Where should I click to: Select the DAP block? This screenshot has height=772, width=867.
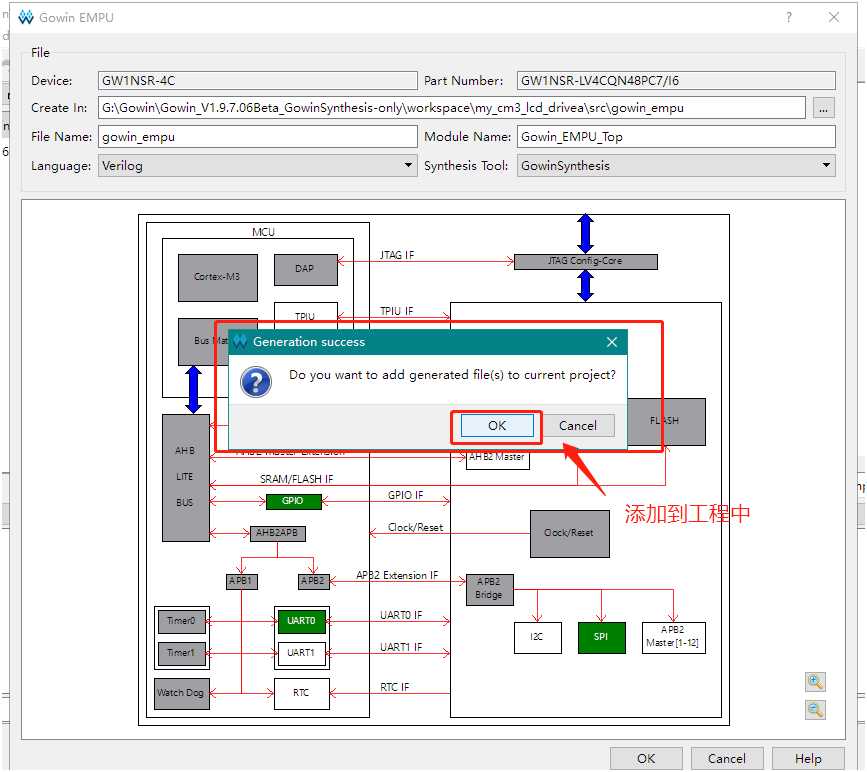[x=305, y=269]
